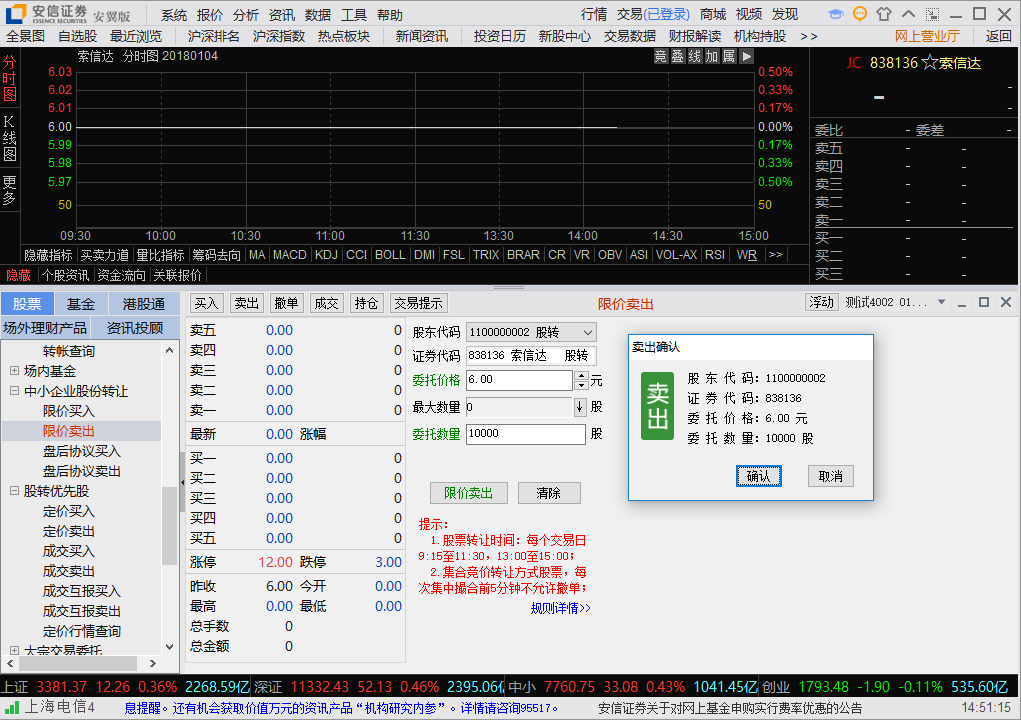Toggle the 浮动 floating window button
The image size is (1021, 720).
[822, 302]
